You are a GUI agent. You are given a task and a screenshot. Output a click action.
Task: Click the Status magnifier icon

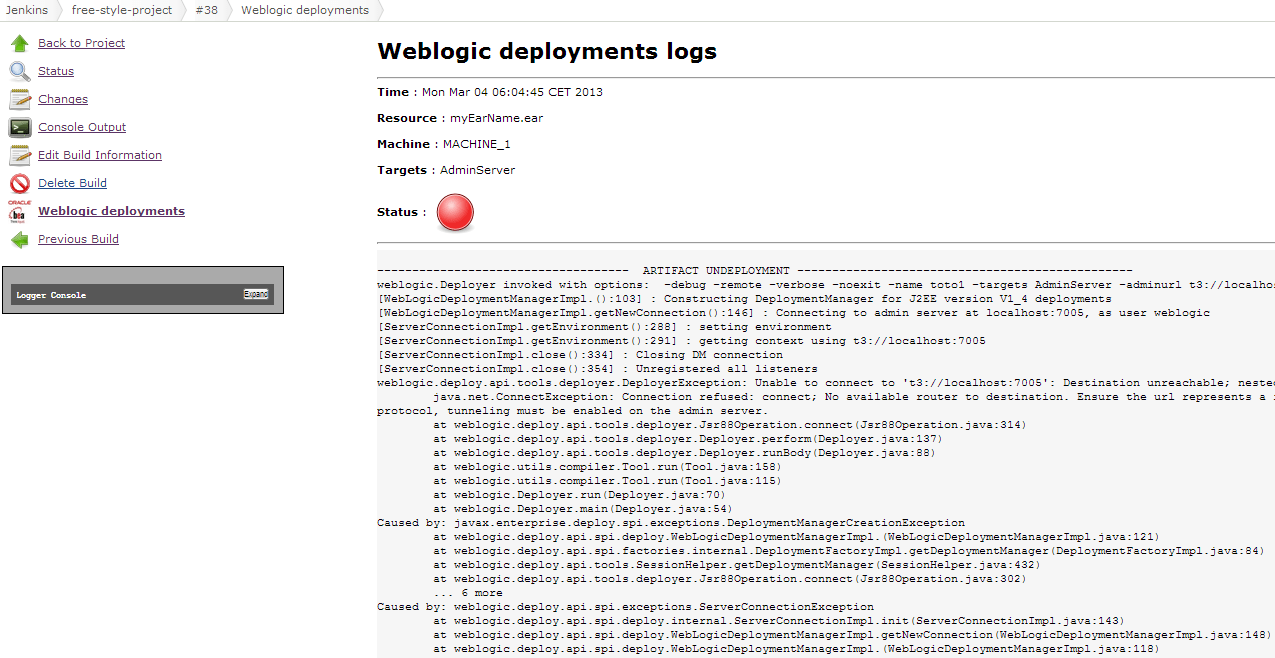pos(18,70)
